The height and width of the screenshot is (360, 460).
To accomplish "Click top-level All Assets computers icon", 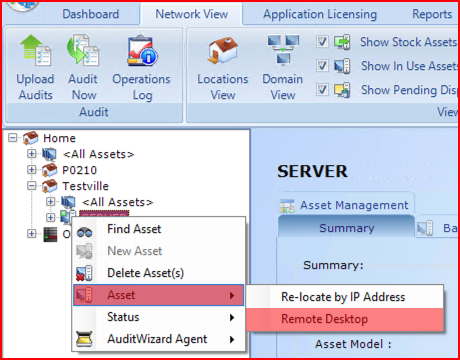I will coord(49,154).
